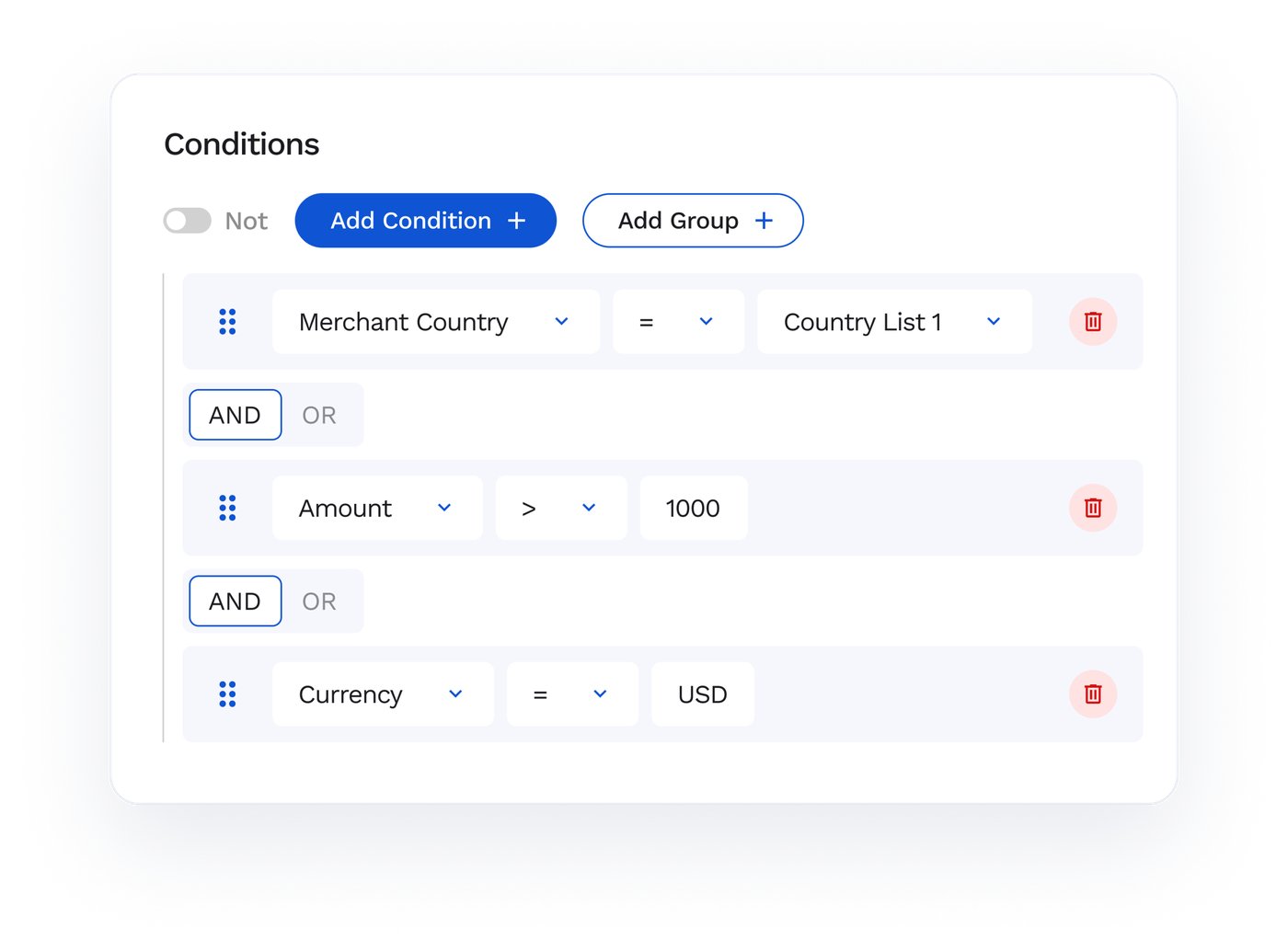Select AND between Amount and Currency
The image size is (1288, 951).
(236, 602)
